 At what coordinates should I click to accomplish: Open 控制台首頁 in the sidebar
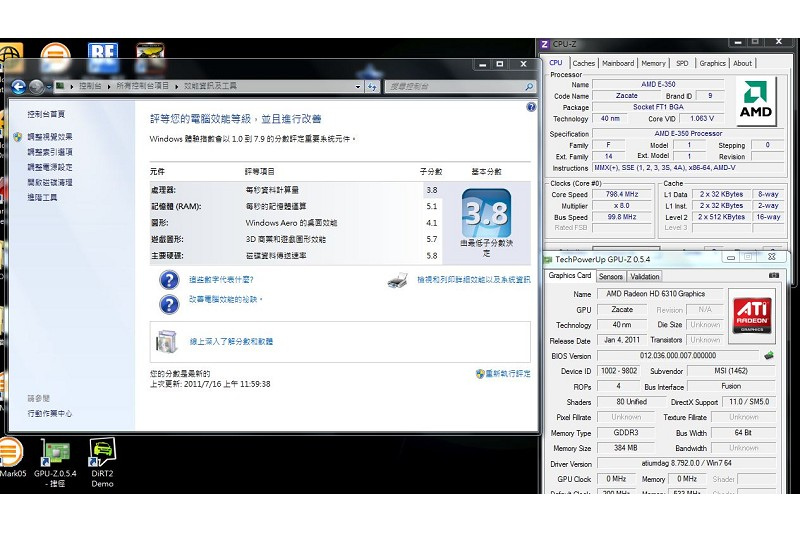click(46, 114)
